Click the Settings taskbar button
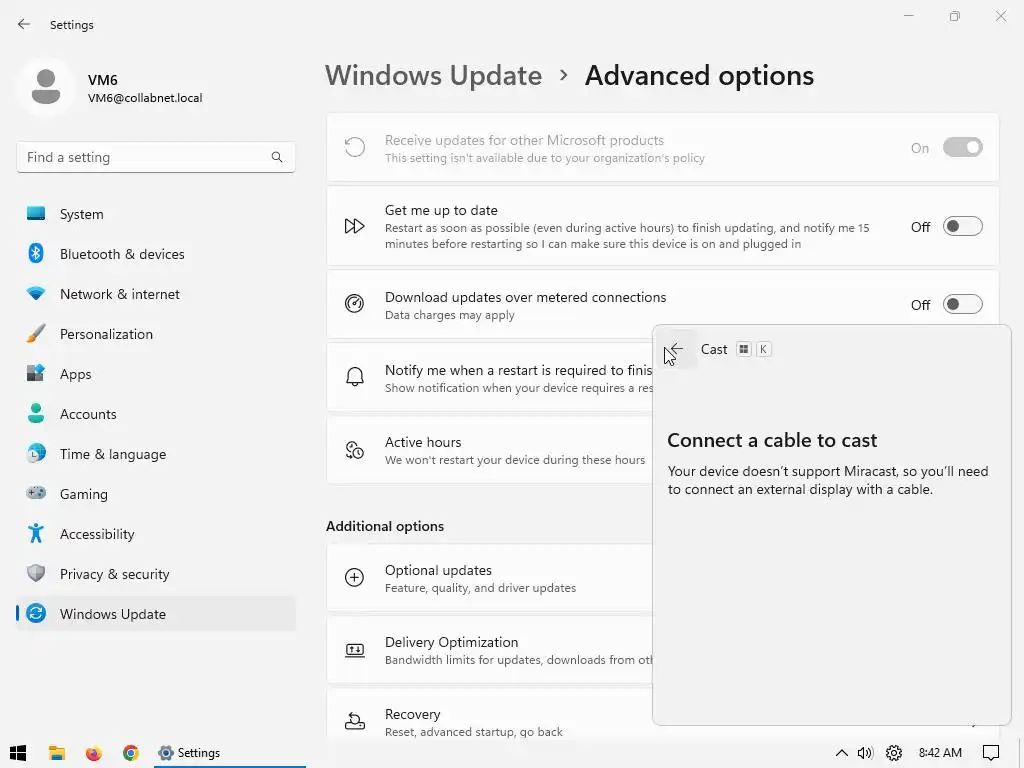Screen dimensions: 1024x768 pyautogui.click(x=229, y=752)
